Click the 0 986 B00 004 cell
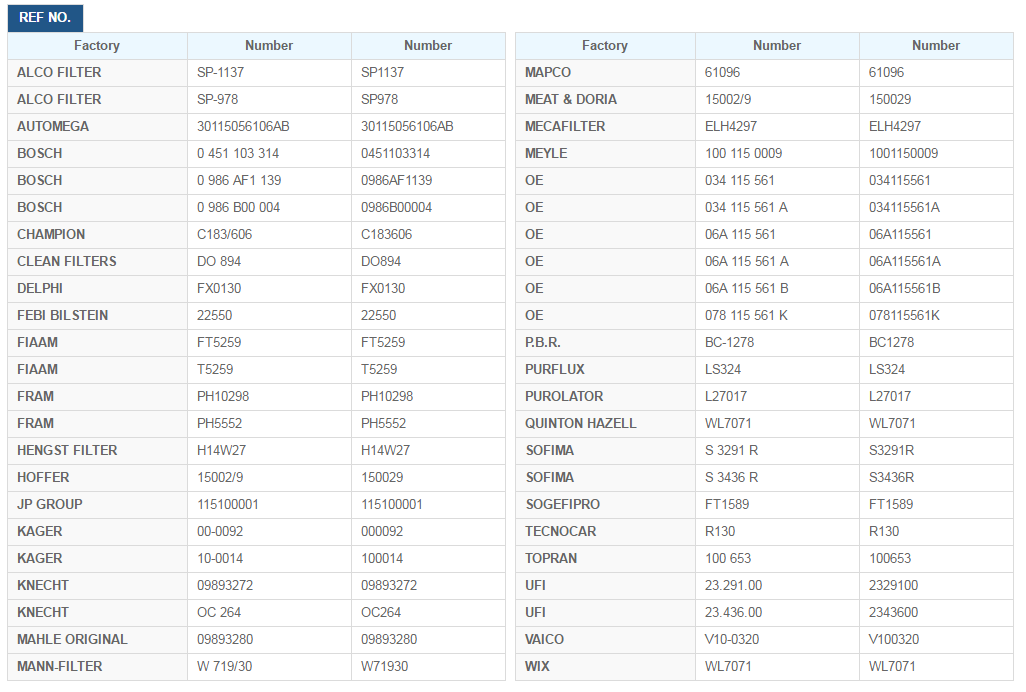The width and height of the screenshot is (1026, 692). click(x=269, y=207)
